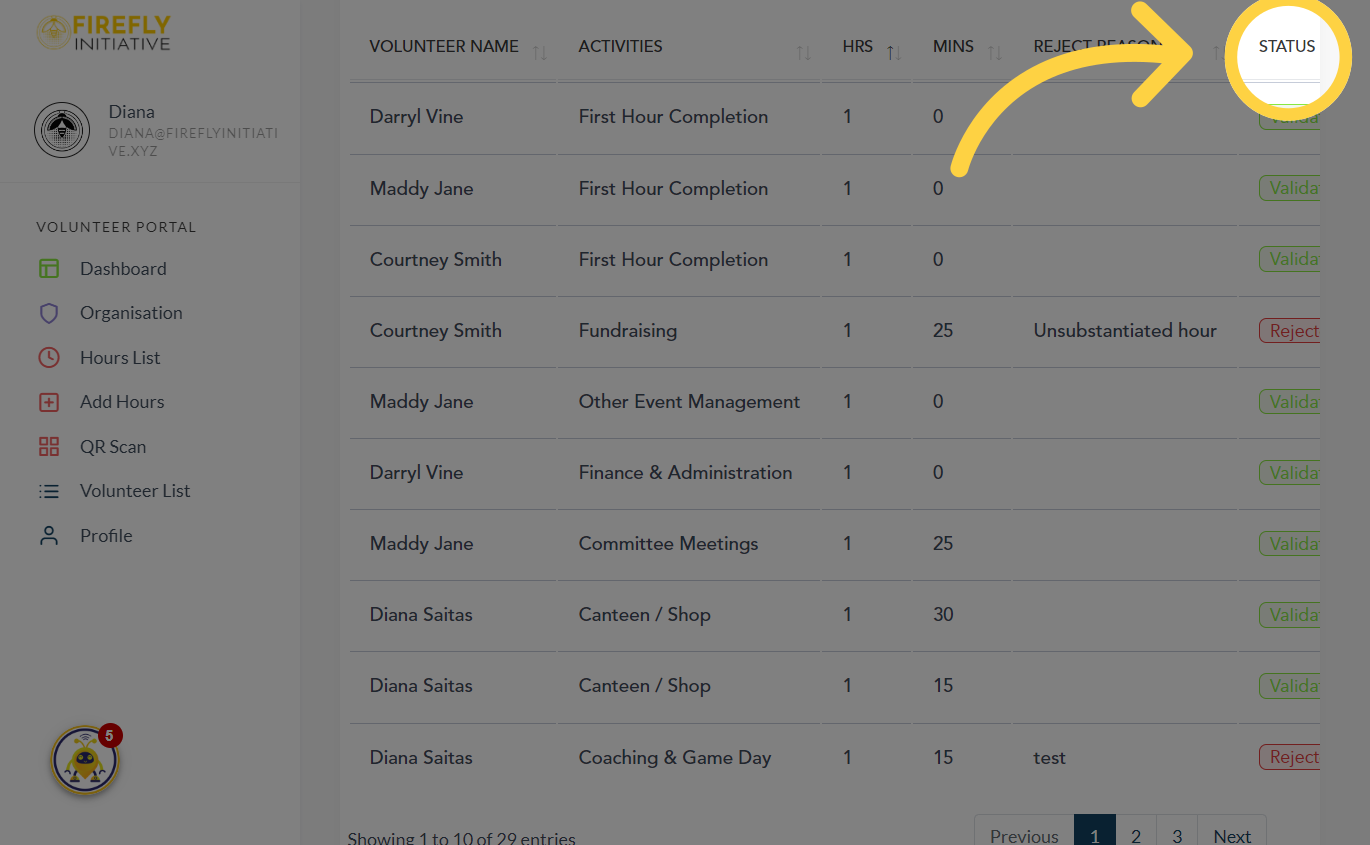
Task: Click the Firefly Initiative logo
Action: point(104,32)
